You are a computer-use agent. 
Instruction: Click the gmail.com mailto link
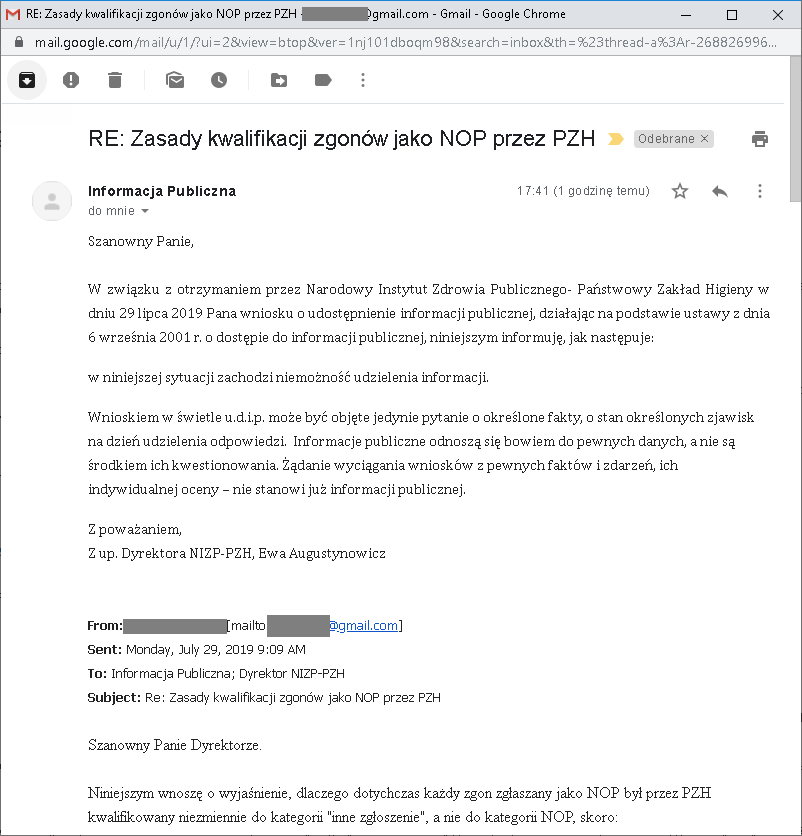pos(365,626)
